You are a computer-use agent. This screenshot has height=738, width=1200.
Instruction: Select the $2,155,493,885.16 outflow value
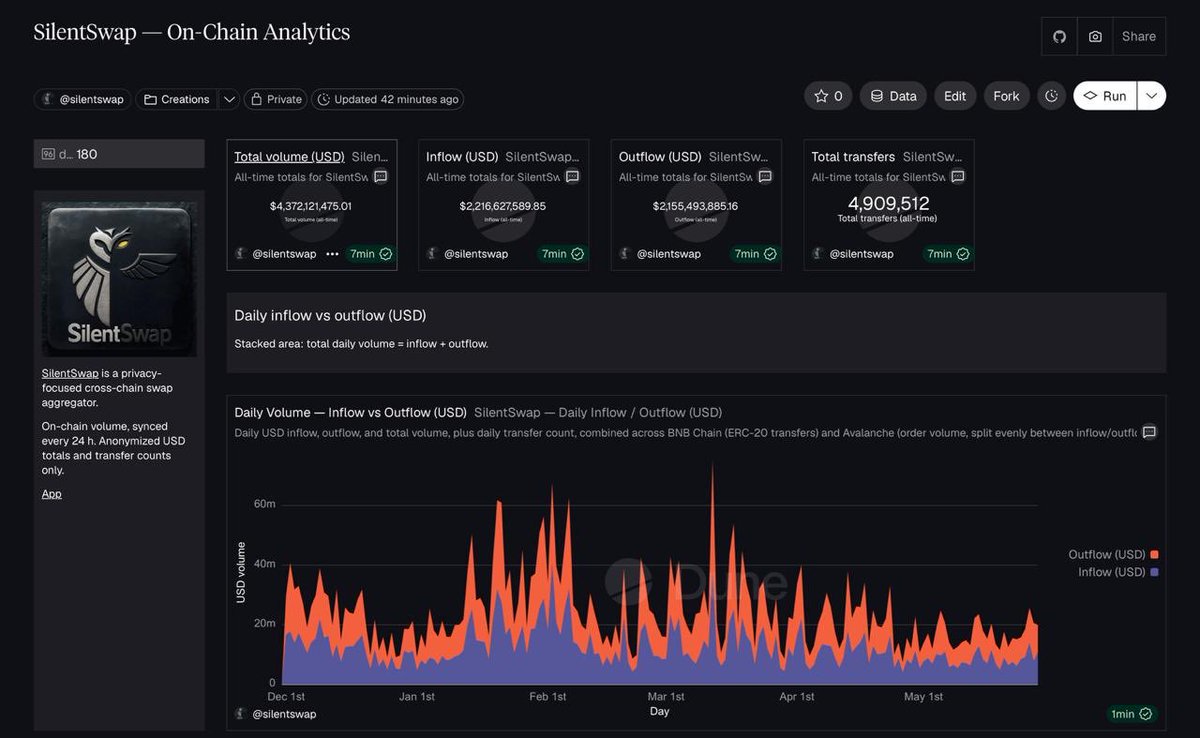pos(696,206)
